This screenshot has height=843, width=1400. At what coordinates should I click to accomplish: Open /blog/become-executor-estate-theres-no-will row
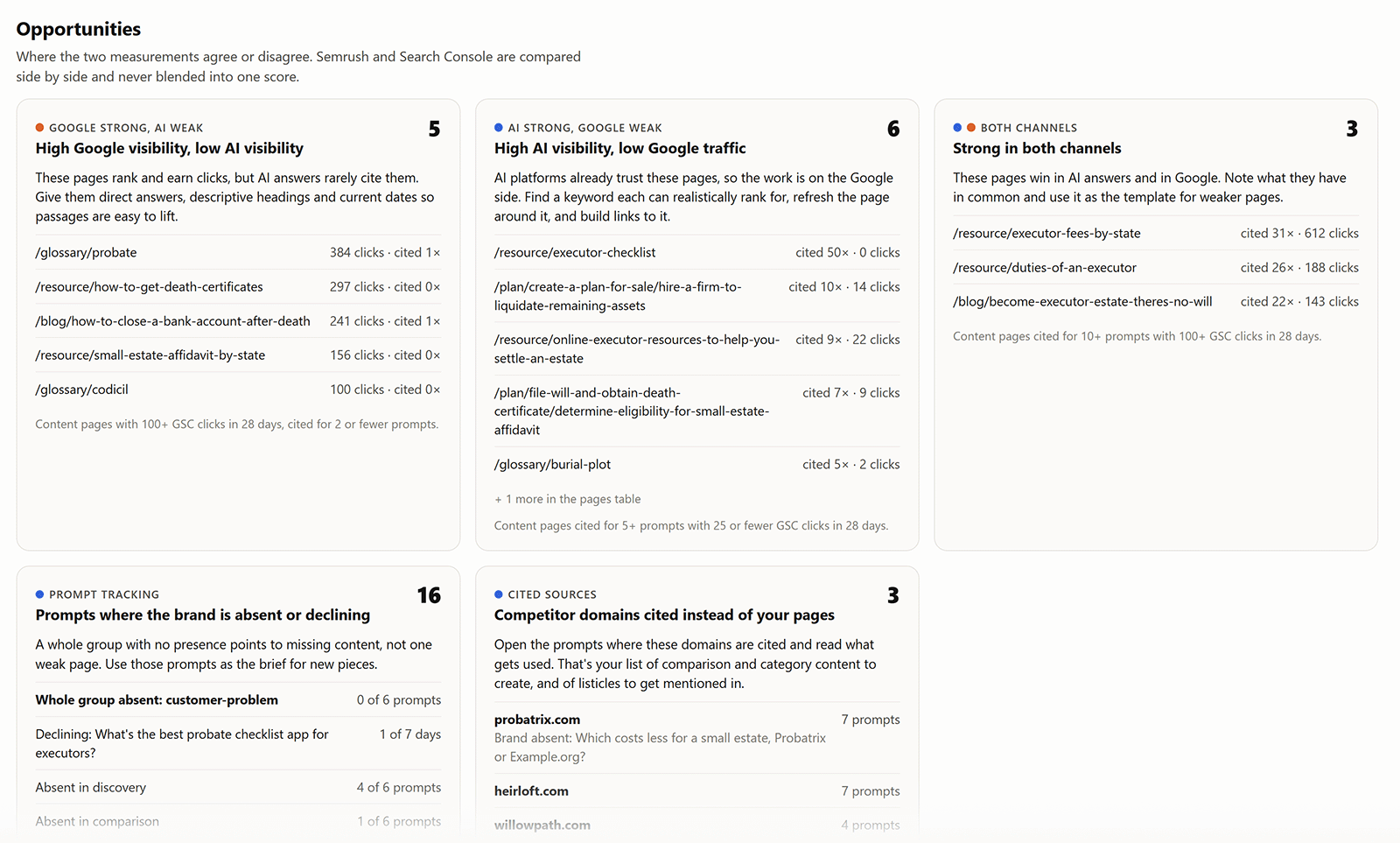point(1156,301)
